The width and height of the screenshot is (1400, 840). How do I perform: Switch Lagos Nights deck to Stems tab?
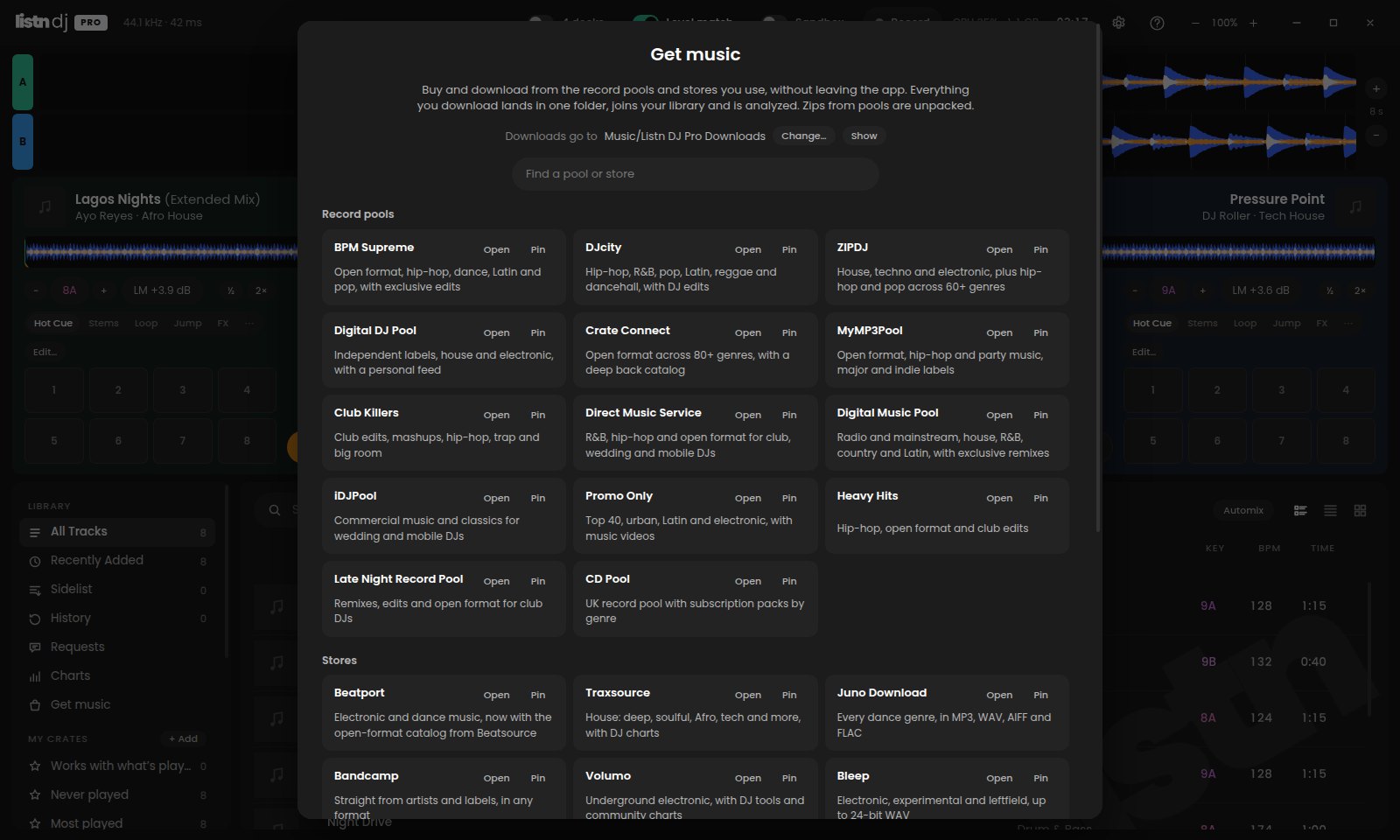pos(103,323)
